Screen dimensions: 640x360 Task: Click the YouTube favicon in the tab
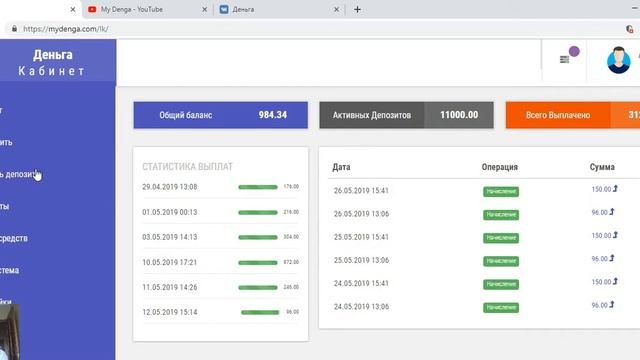click(x=92, y=9)
